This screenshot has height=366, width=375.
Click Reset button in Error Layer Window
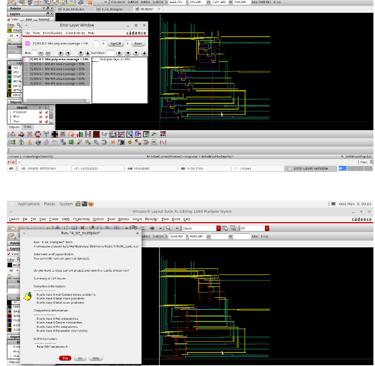[138, 44]
